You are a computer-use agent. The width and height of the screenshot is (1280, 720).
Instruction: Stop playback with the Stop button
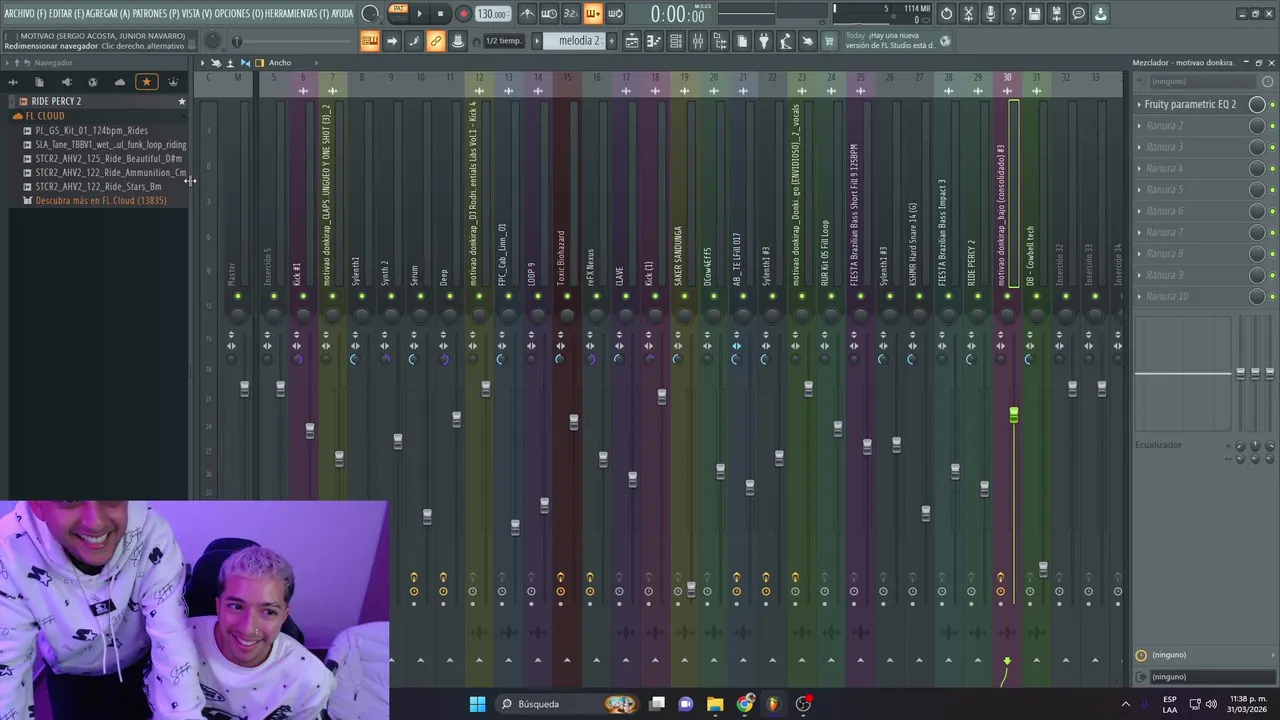point(440,14)
